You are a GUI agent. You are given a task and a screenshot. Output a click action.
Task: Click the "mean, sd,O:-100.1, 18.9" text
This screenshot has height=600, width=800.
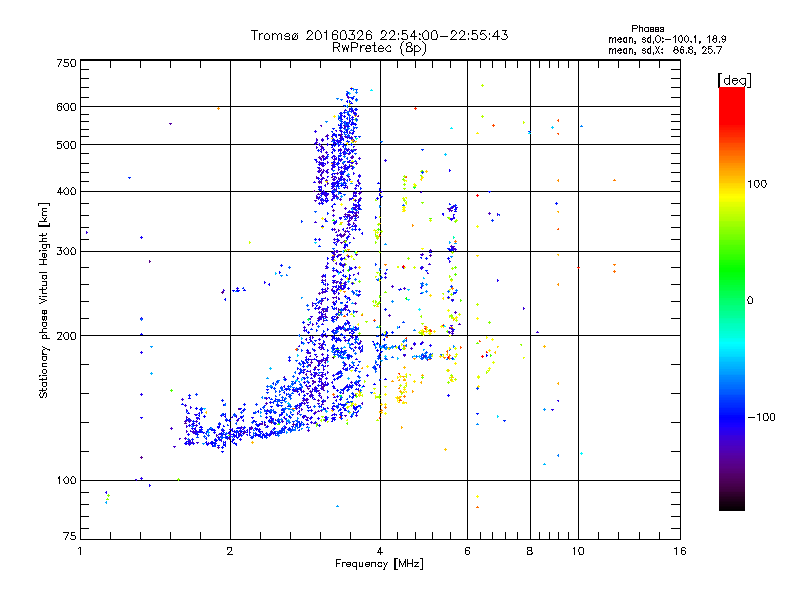(667, 39)
